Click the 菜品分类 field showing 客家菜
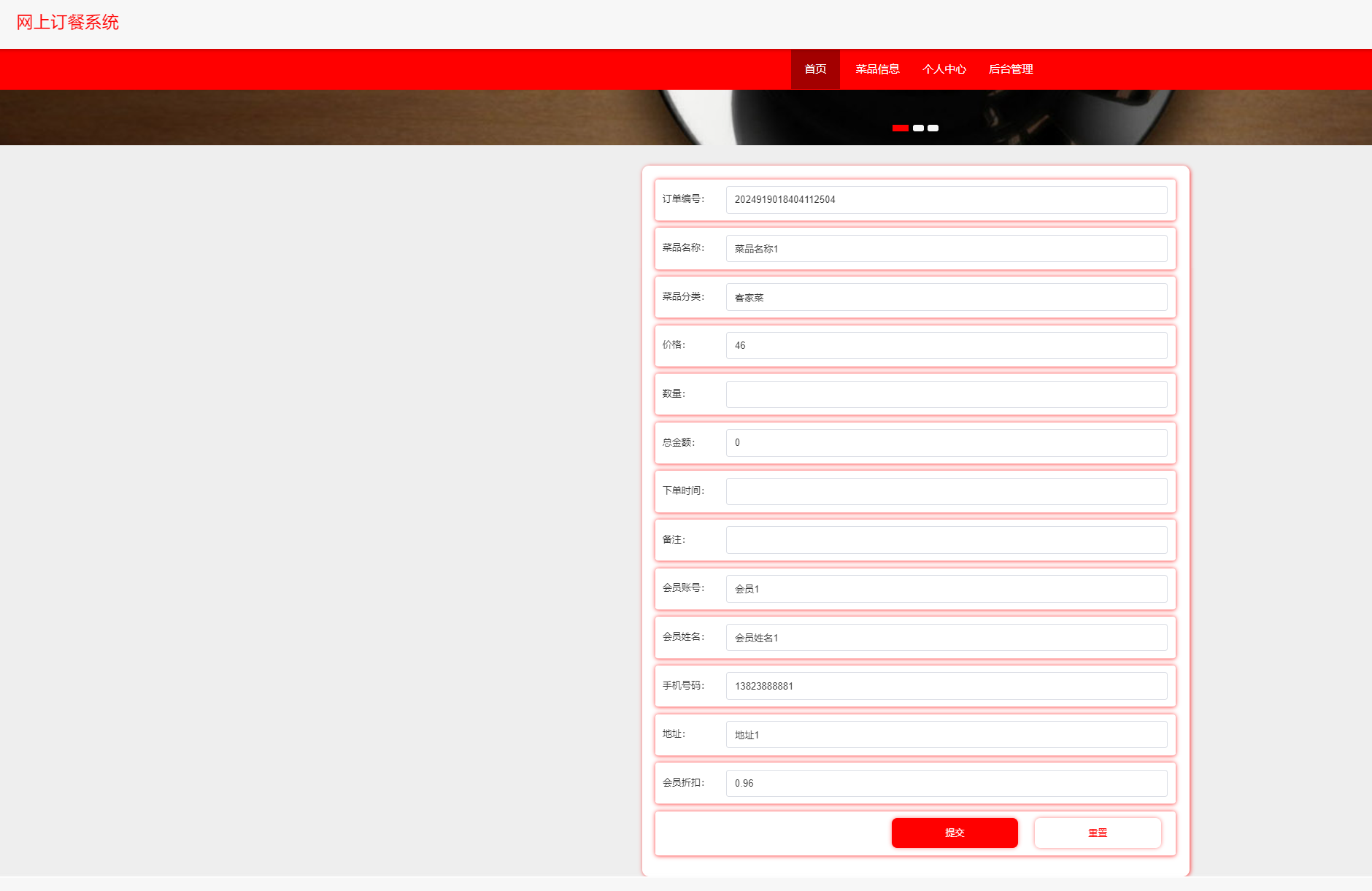Screen dimensions: 1372x891 pyautogui.click(x=946, y=298)
